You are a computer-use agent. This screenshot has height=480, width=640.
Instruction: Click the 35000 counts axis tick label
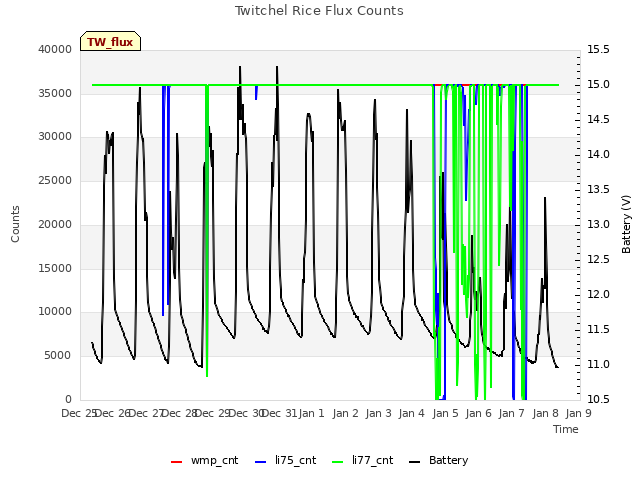(55, 93)
